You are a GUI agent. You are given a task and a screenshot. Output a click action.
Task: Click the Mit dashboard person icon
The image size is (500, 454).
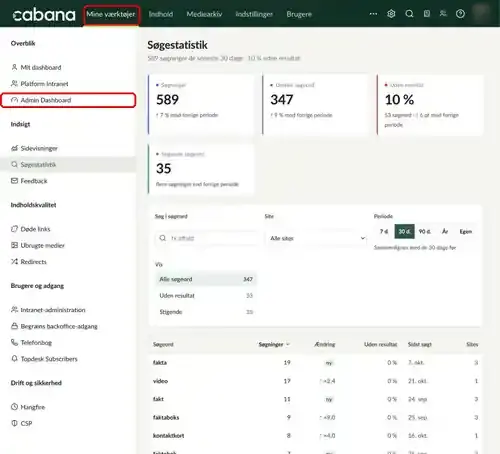click(14, 67)
